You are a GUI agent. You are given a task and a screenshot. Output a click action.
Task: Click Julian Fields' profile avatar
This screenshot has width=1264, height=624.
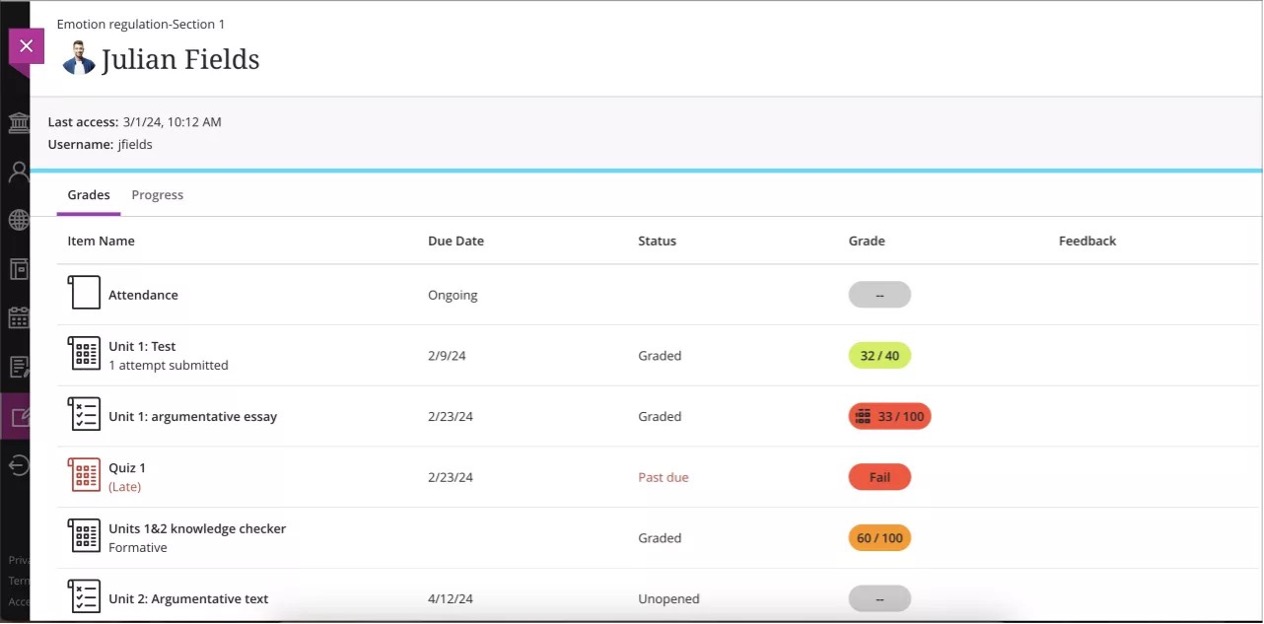click(79, 59)
